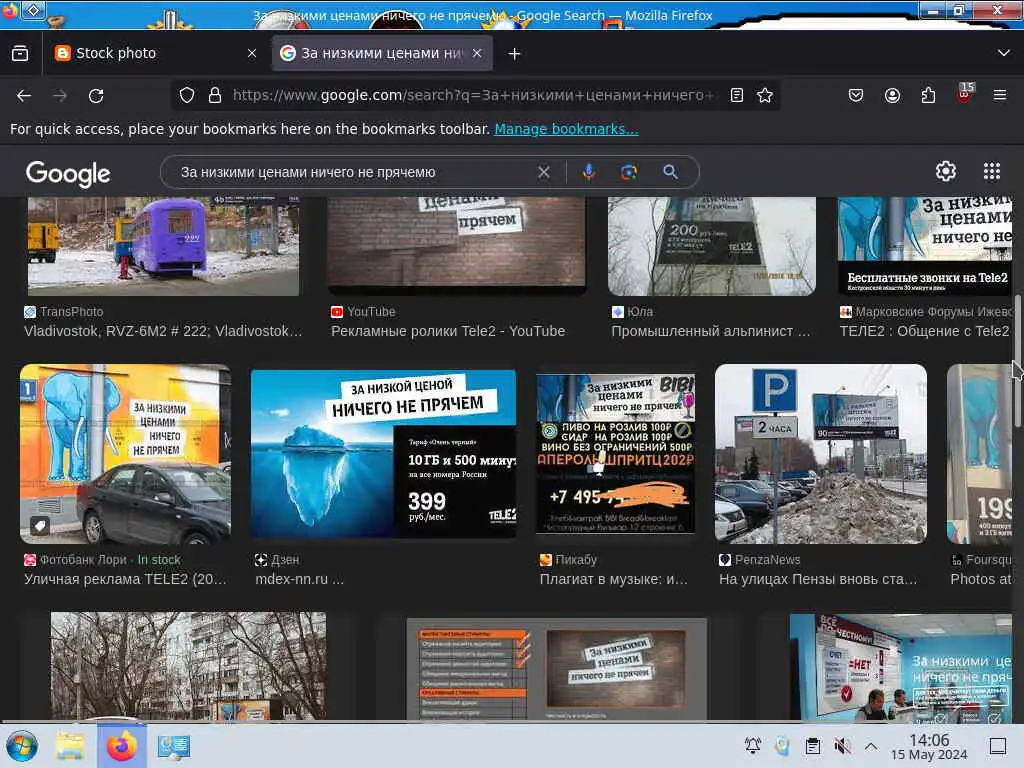Open Firefox account icon
Screen dimensions: 1024x768
coord(892,95)
